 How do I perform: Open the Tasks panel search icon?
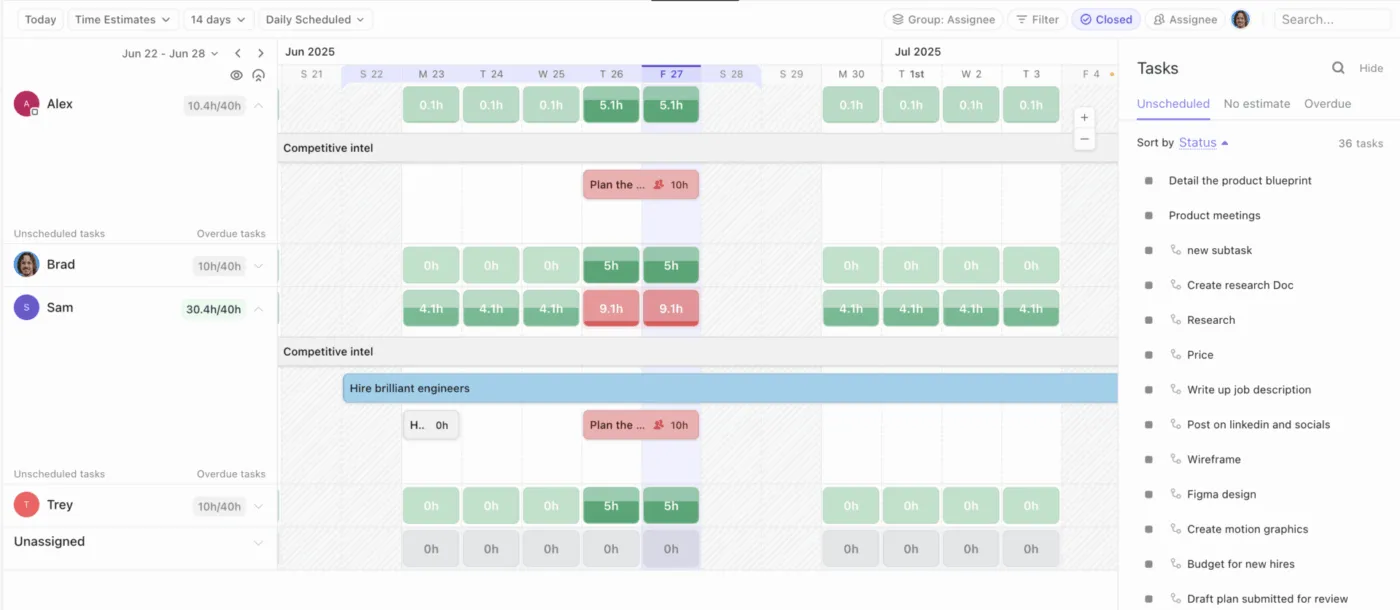tap(1338, 68)
